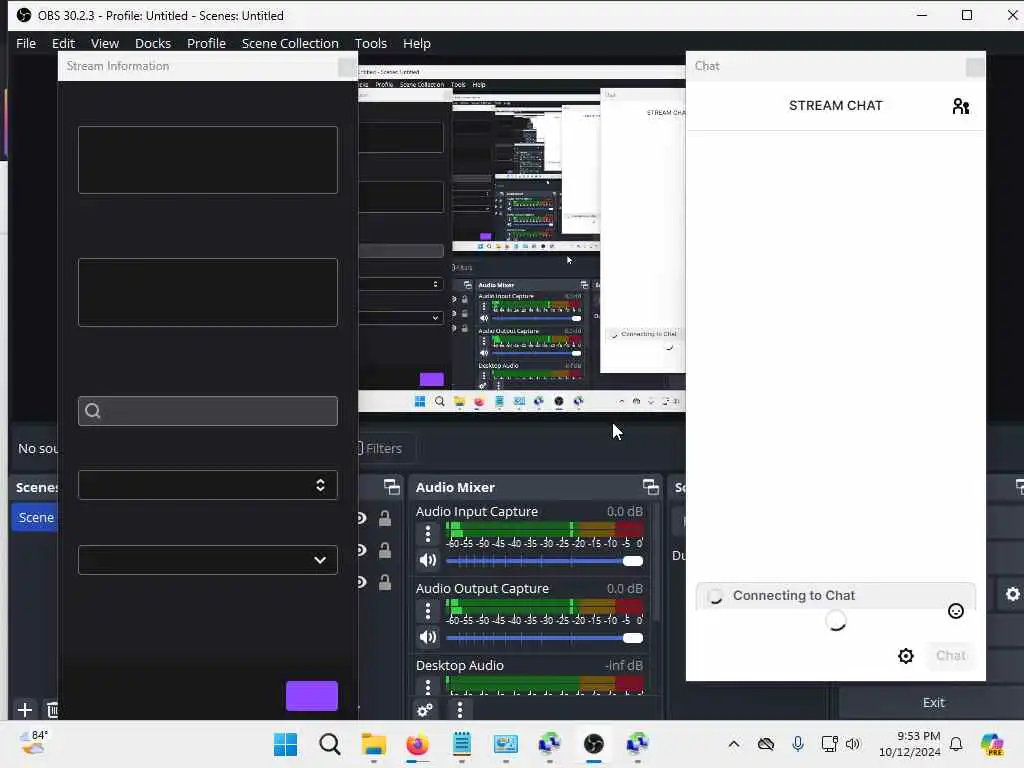The height and width of the screenshot is (768, 1024).
Task: Open the notifications bell
Action: (x=956, y=744)
